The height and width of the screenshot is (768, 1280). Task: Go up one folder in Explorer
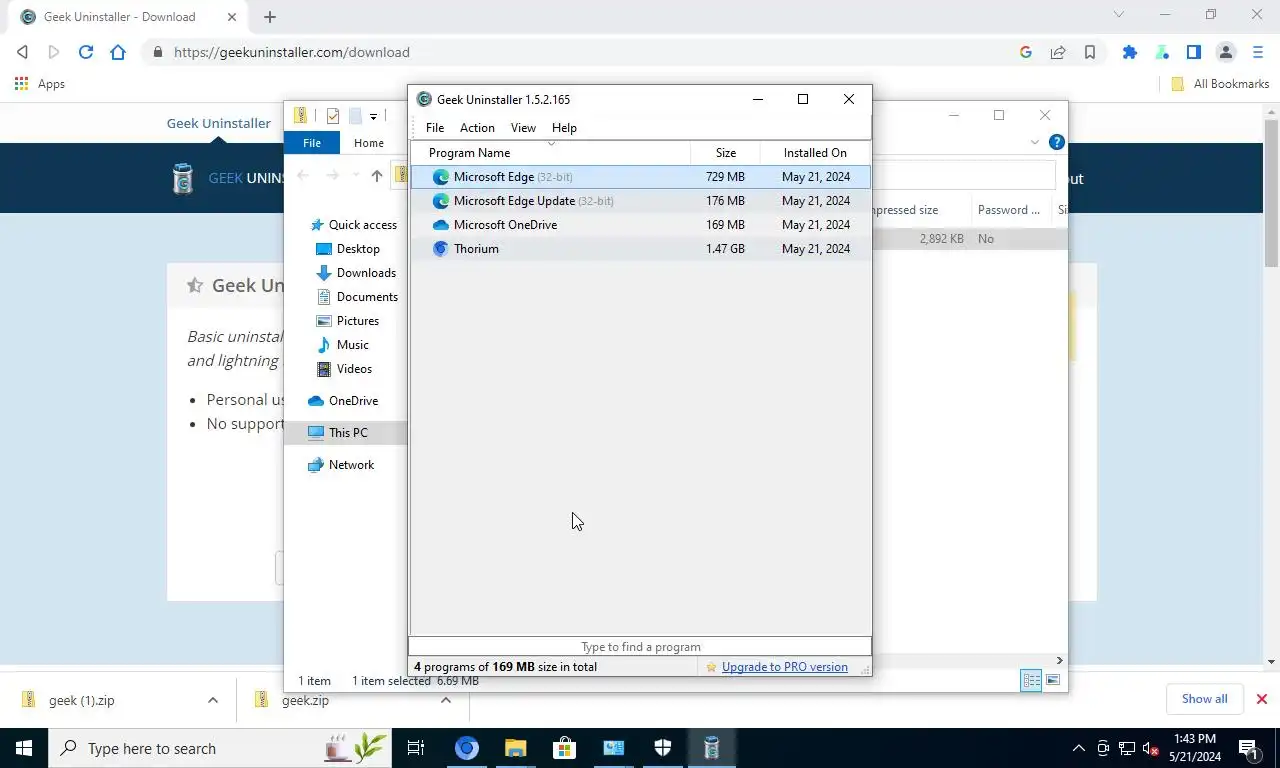pos(376,176)
